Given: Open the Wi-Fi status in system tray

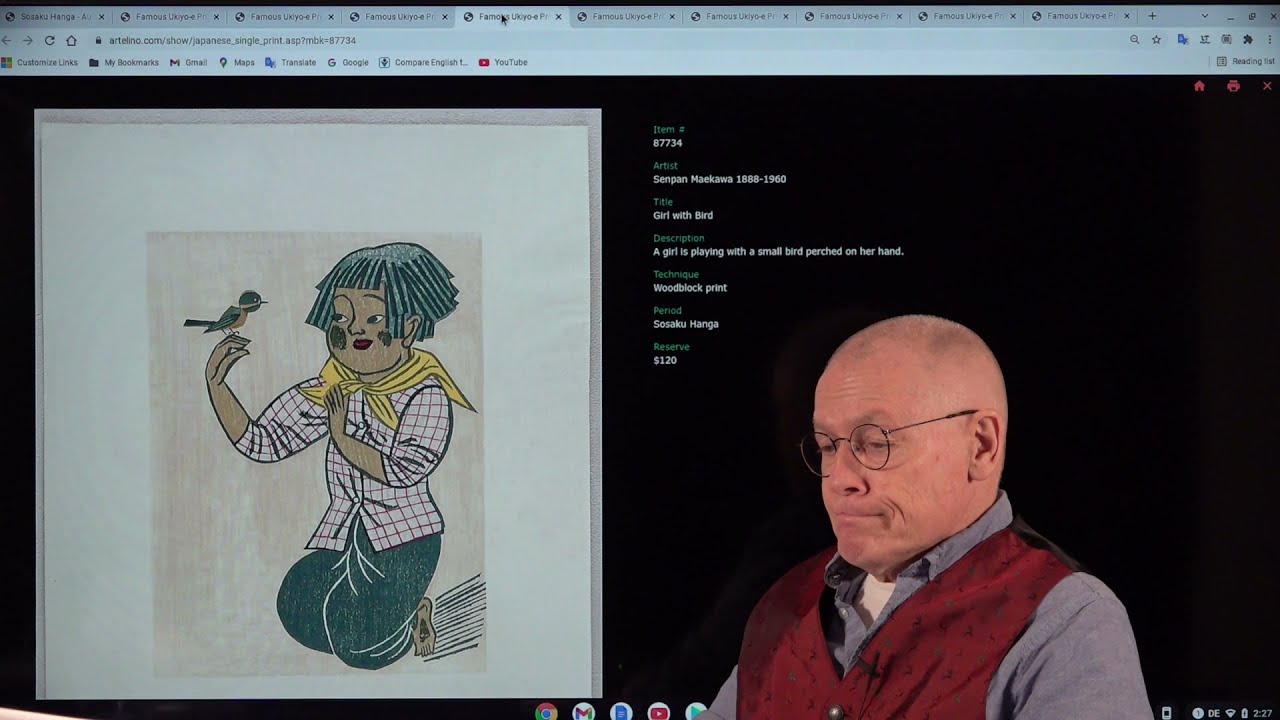Looking at the screenshot, I should point(1231,713).
